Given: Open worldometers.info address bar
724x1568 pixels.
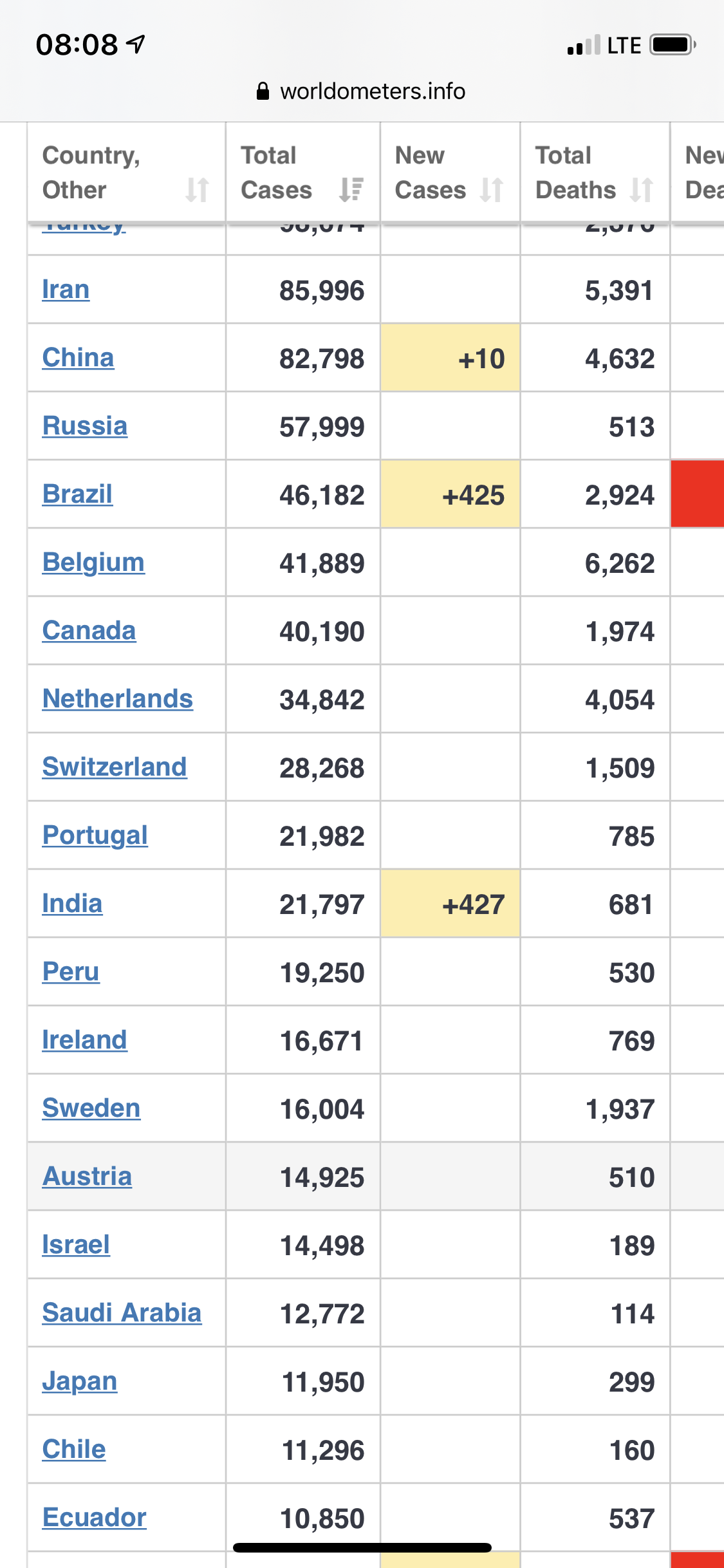Looking at the screenshot, I should (361, 91).
